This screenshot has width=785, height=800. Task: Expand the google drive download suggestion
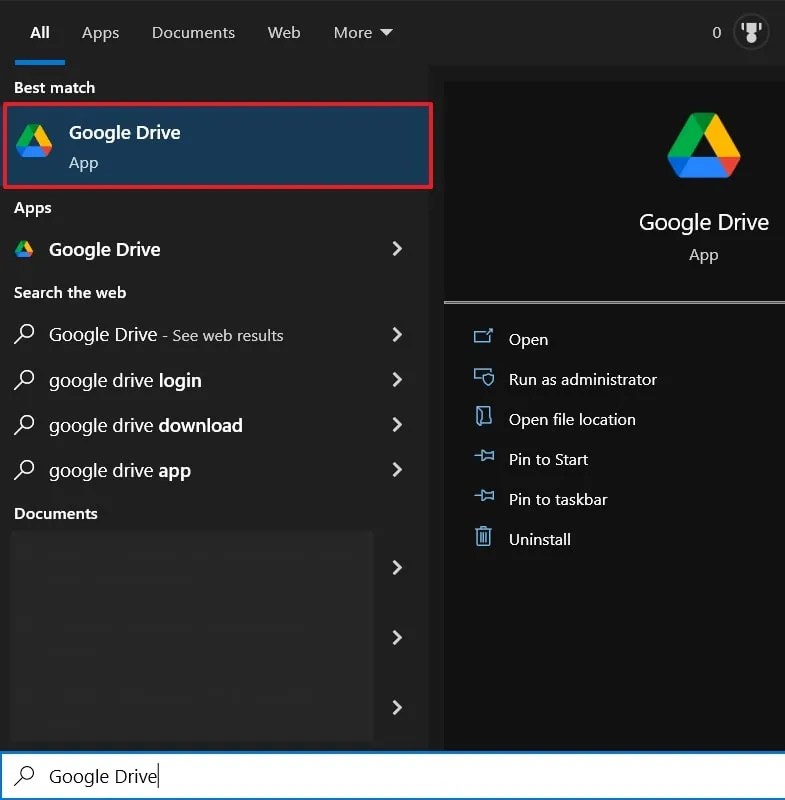point(397,425)
